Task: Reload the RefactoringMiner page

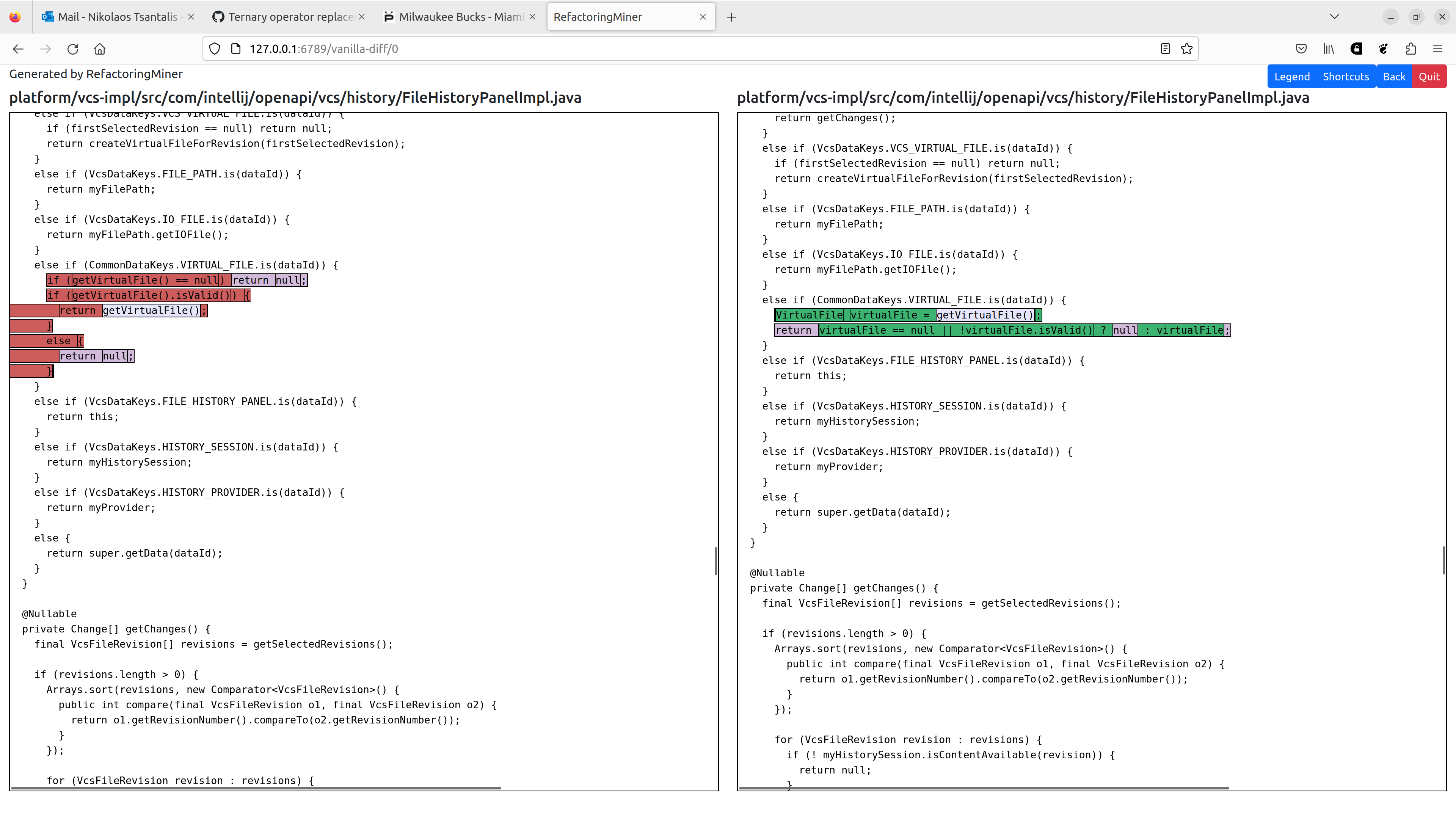Action: click(73, 49)
